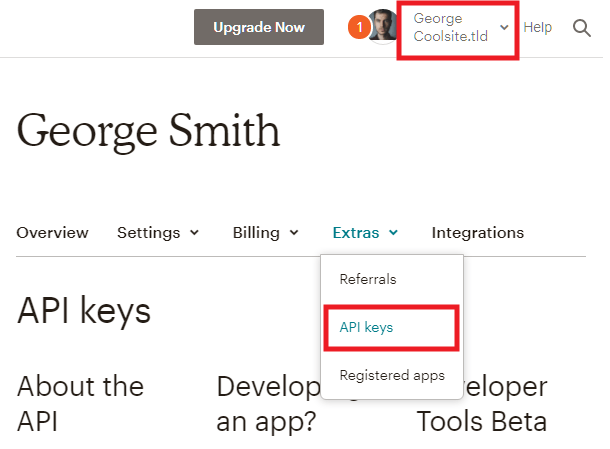Click the Settings tab label
The width and height of the screenshot is (610, 449).
[148, 233]
